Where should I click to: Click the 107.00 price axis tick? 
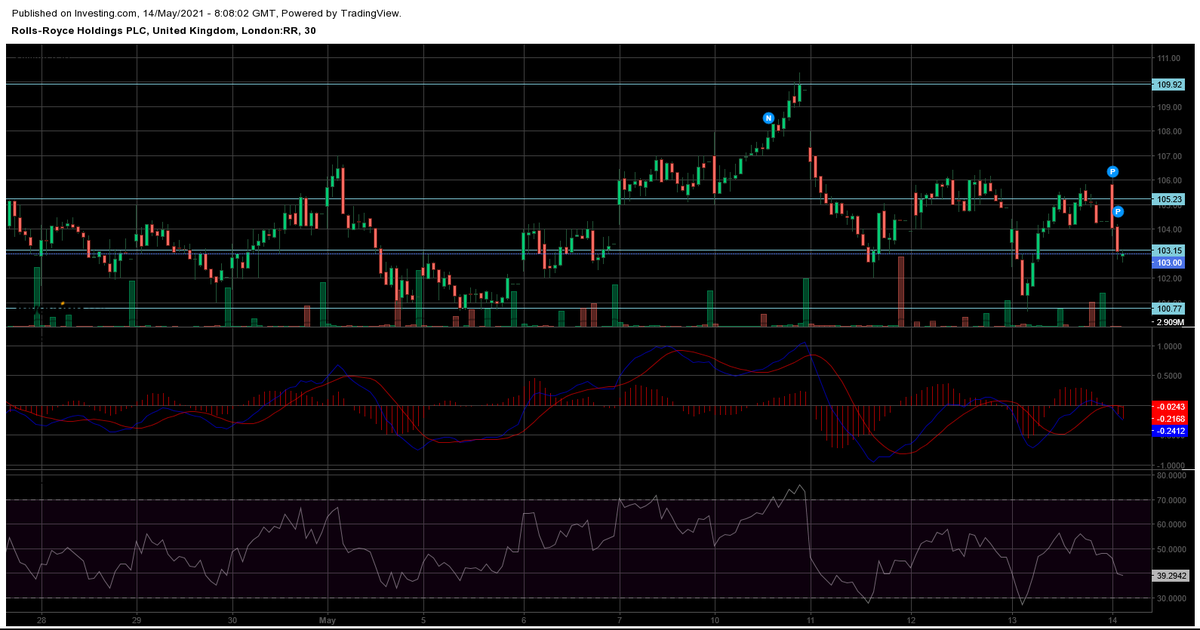(1170, 157)
